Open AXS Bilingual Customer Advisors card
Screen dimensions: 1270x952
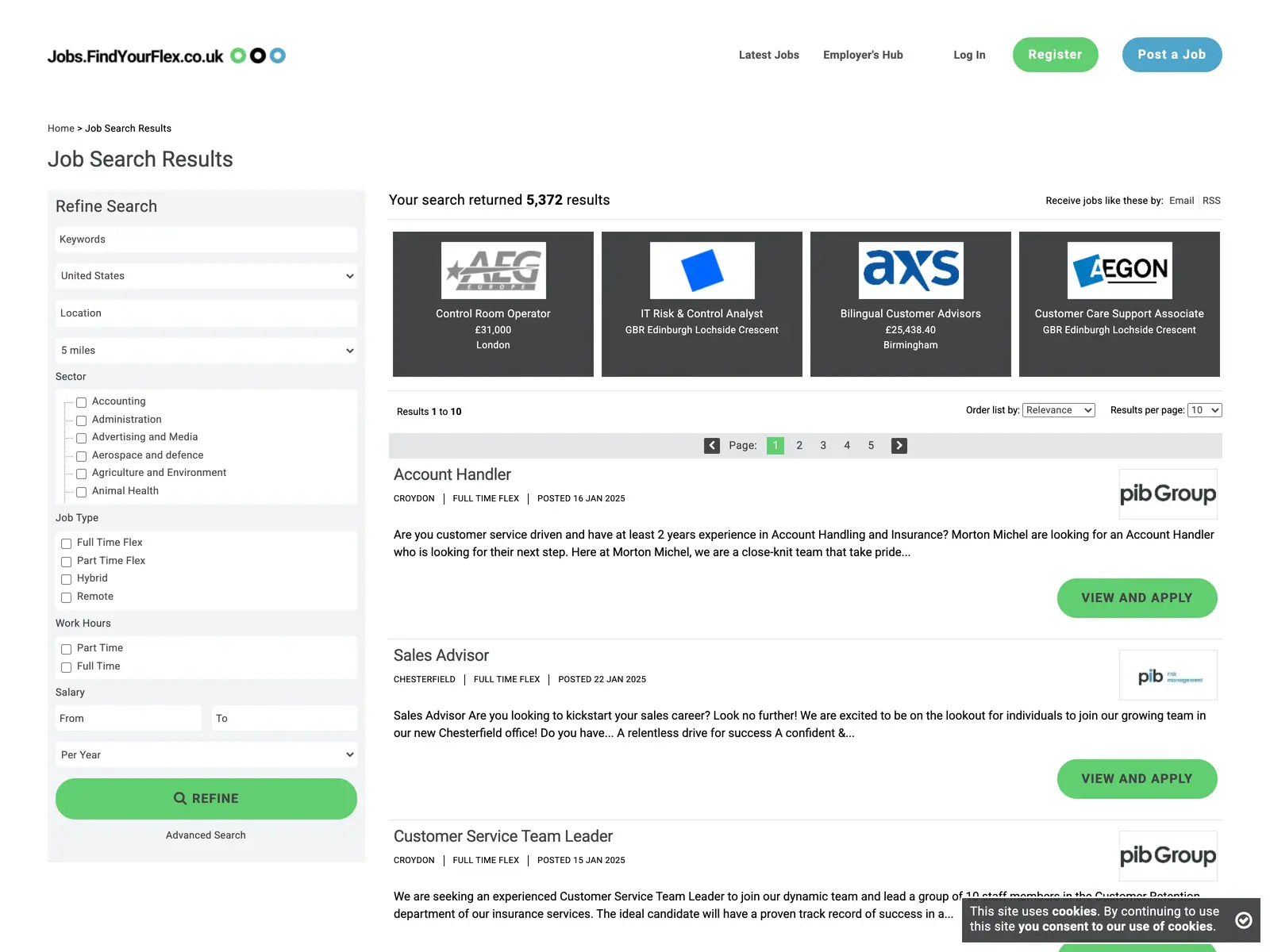pos(910,304)
